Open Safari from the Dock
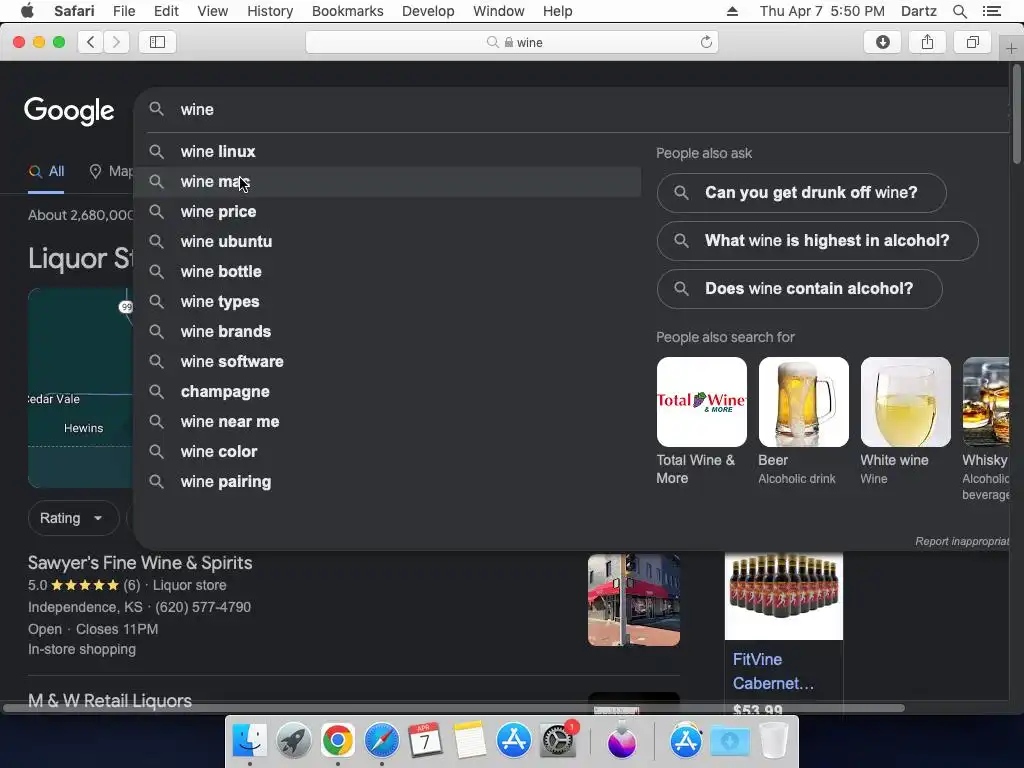1024x768 pixels. click(381, 741)
